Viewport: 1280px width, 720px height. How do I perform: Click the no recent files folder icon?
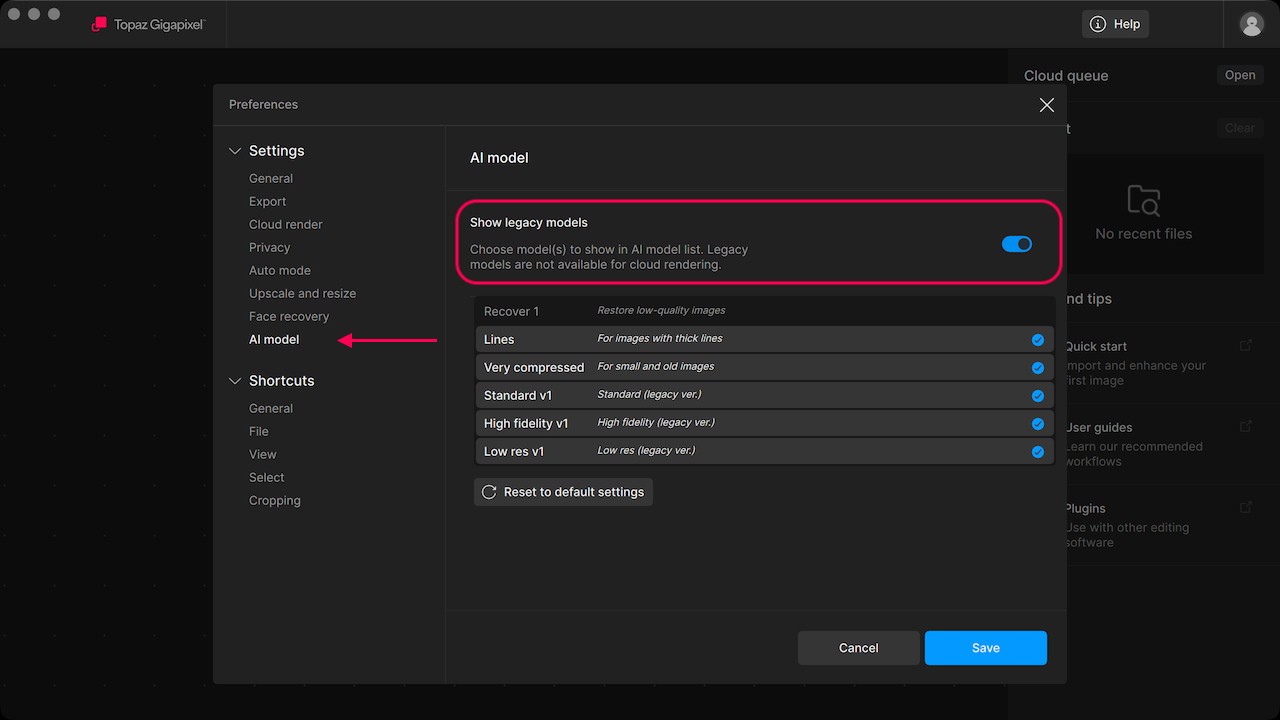[x=1143, y=200]
